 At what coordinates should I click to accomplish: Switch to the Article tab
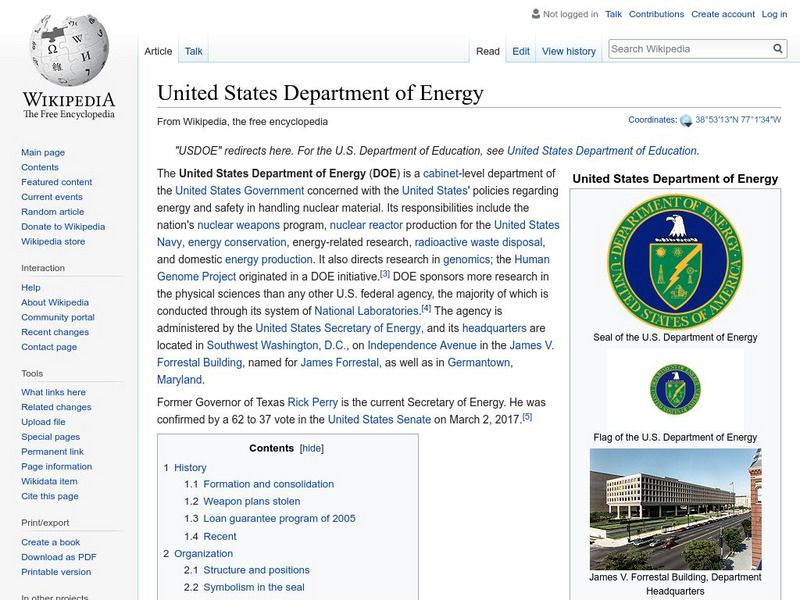tap(158, 51)
